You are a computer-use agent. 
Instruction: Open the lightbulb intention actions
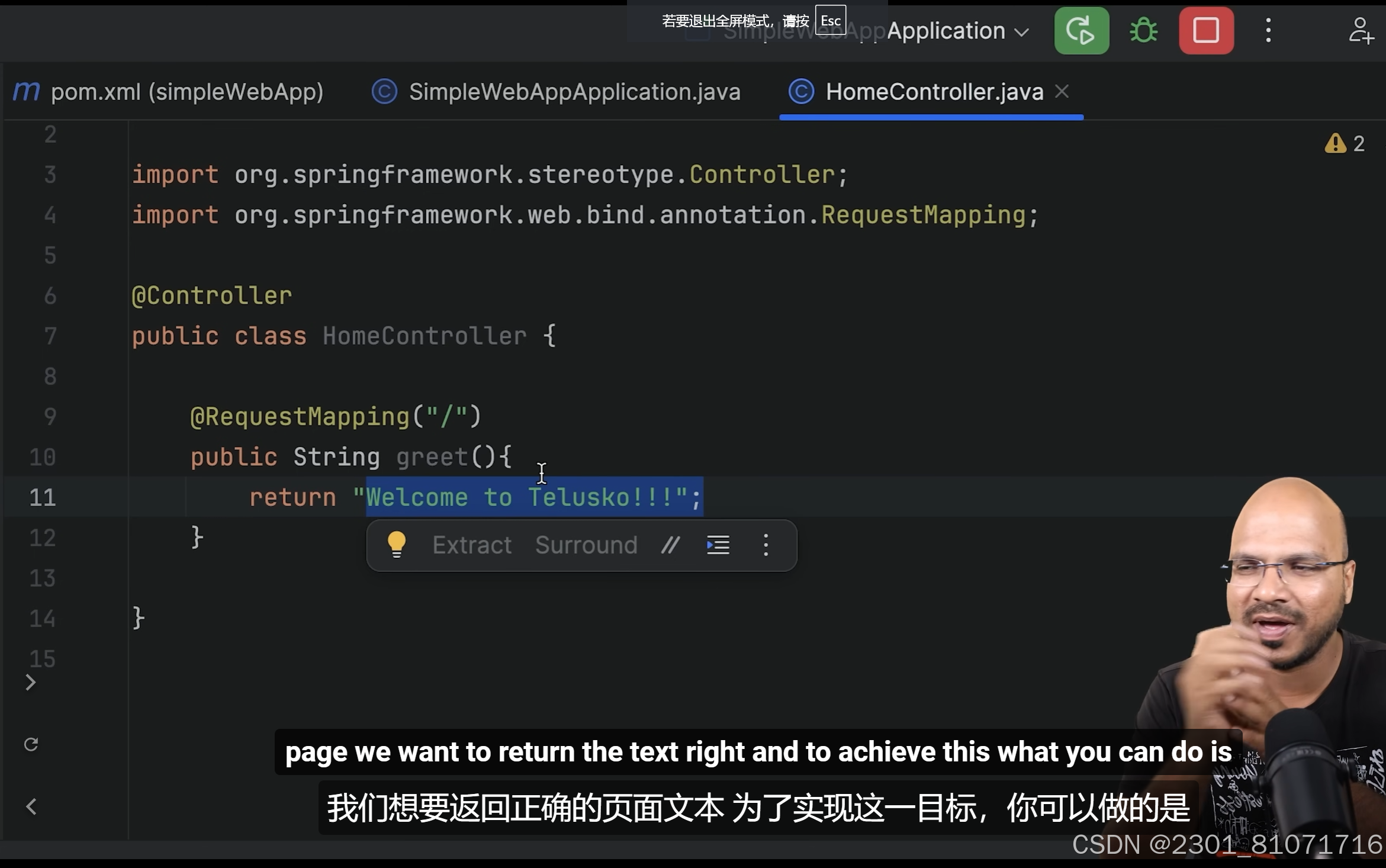[396, 545]
